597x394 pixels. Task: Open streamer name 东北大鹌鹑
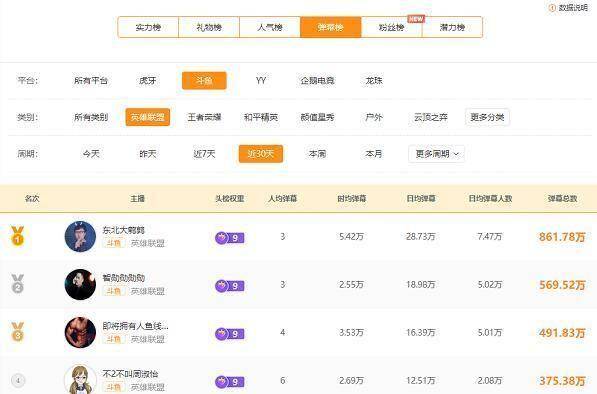(x=123, y=230)
